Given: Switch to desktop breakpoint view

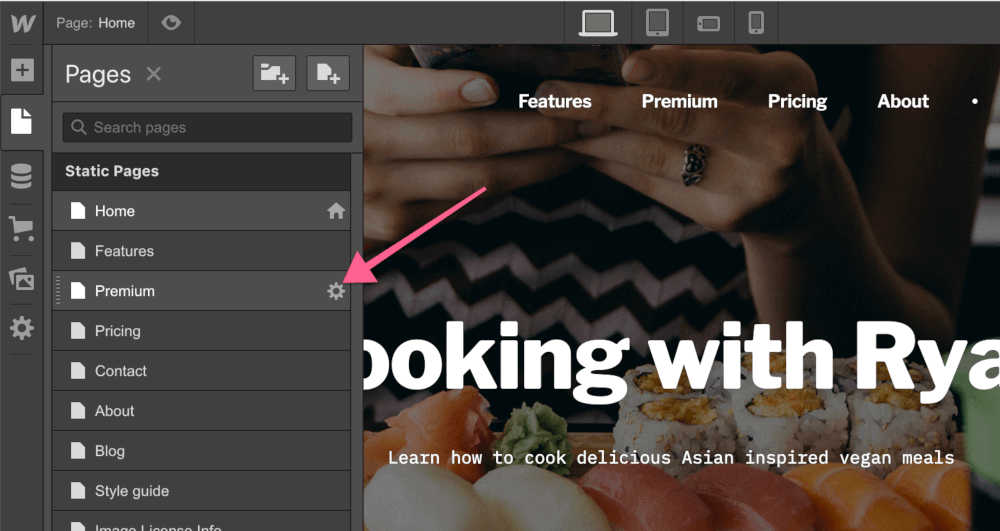Looking at the screenshot, I should [x=598, y=23].
